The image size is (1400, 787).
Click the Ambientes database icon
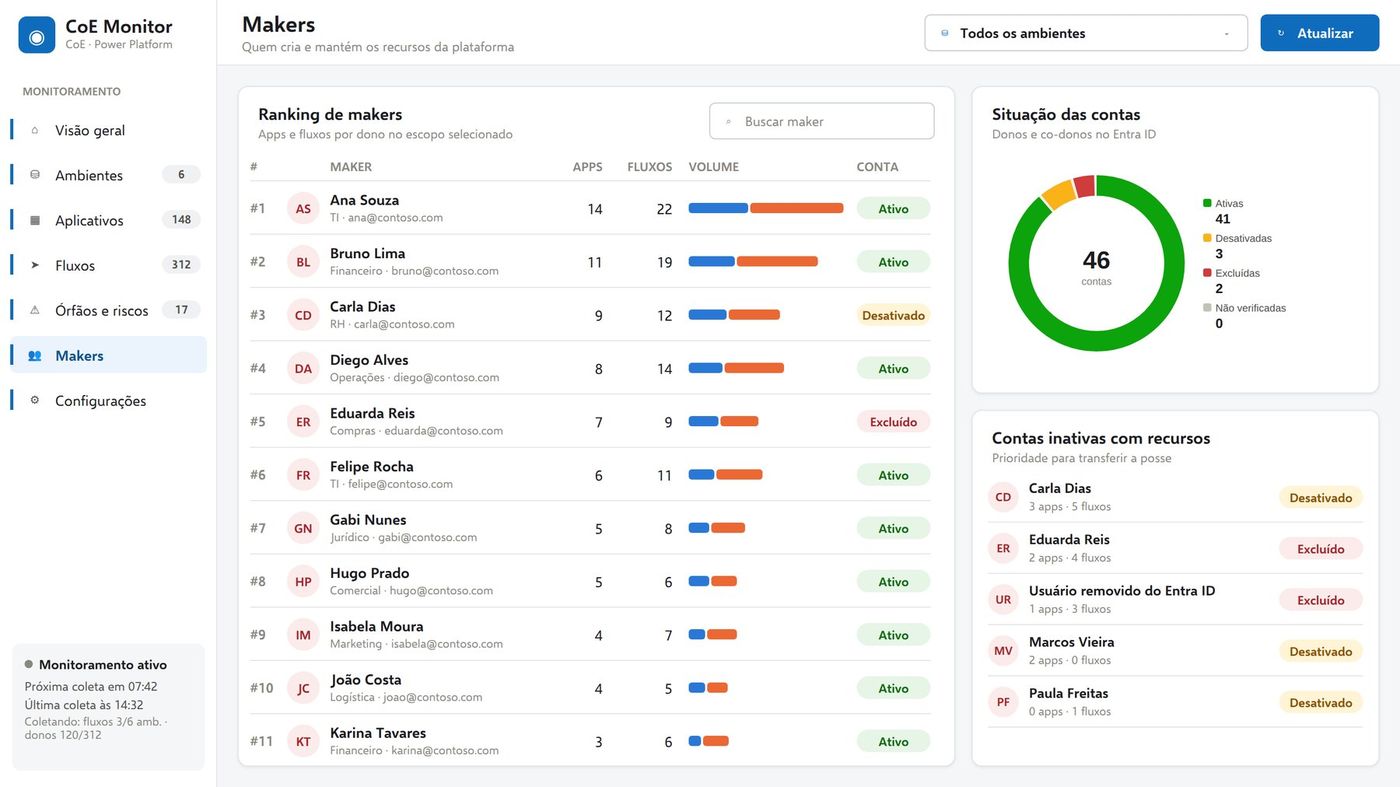point(35,175)
